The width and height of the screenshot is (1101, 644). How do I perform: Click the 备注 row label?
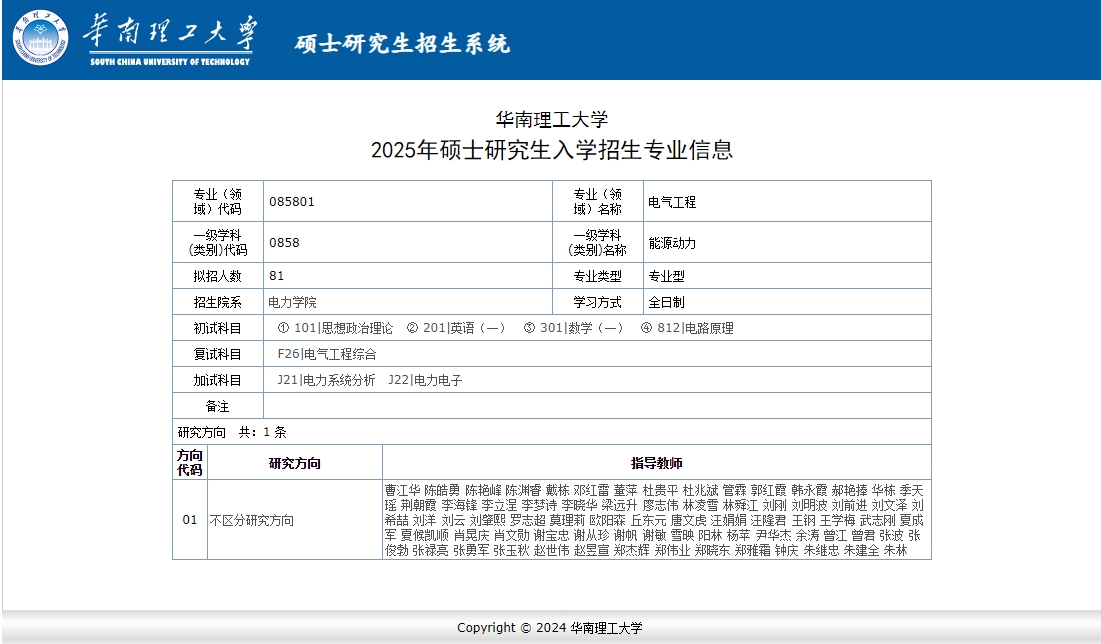(217, 406)
